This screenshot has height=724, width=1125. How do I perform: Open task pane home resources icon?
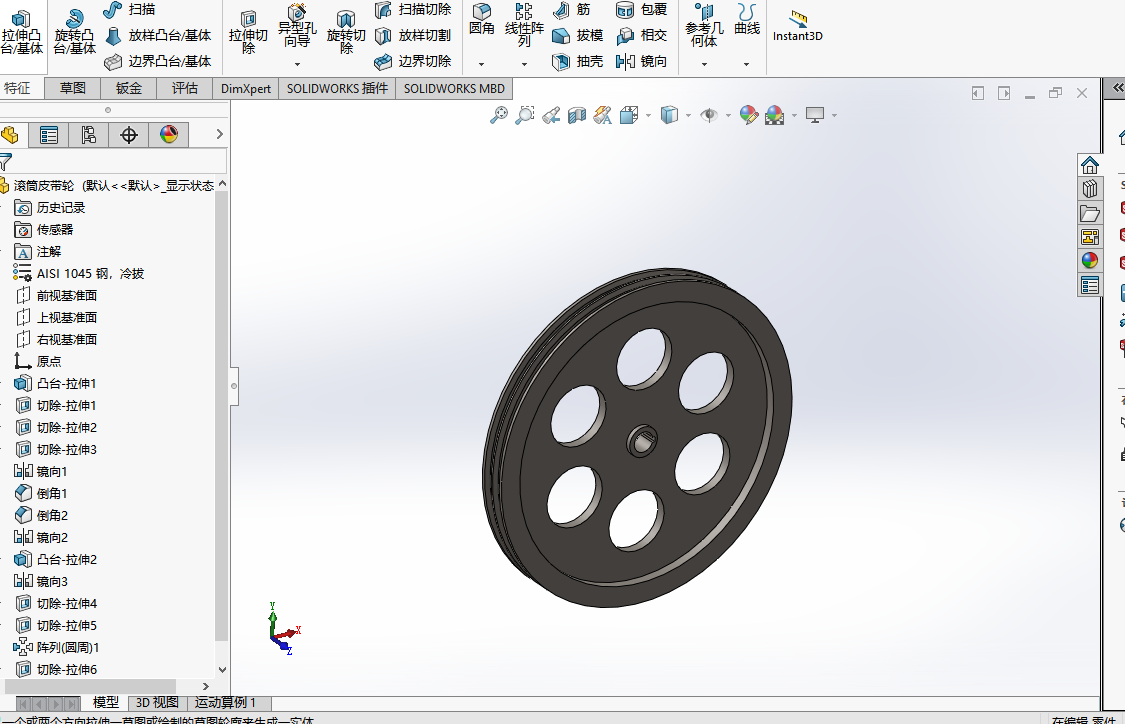click(x=1090, y=165)
